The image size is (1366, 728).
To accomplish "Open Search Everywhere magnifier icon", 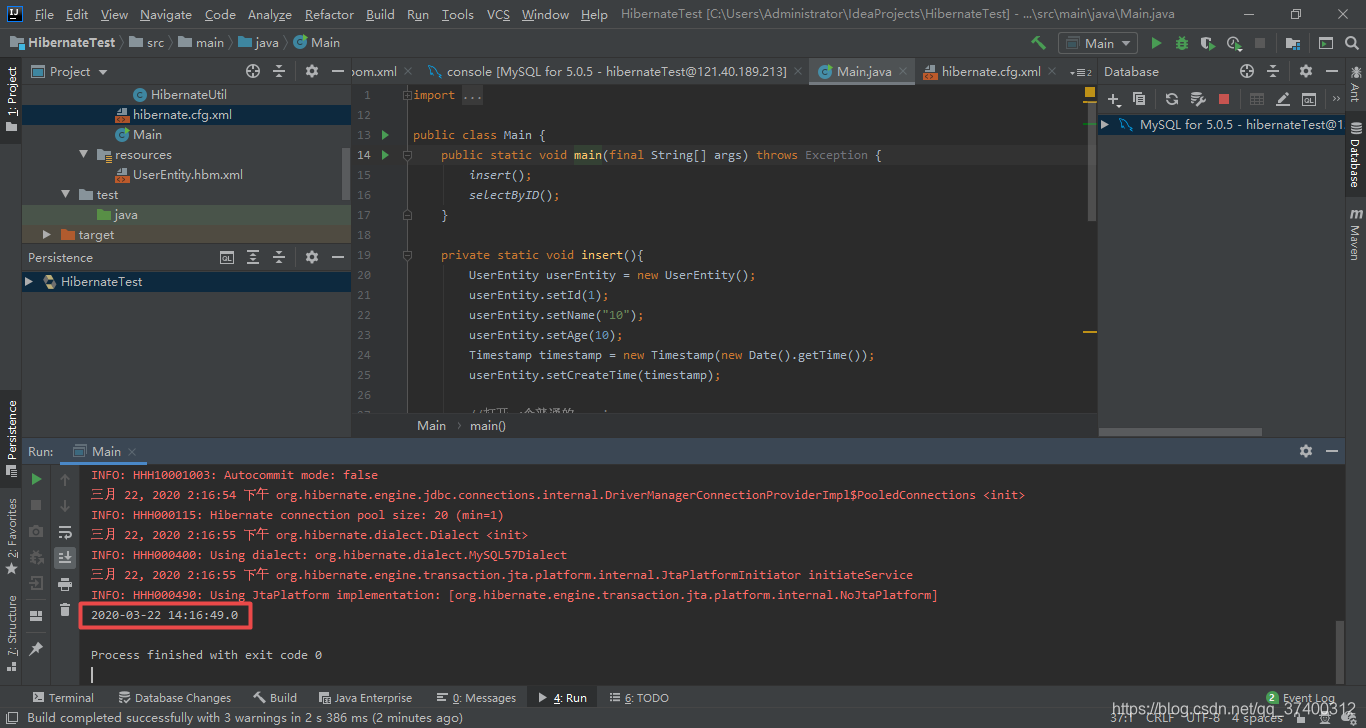I will click(x=1352, y=43).
